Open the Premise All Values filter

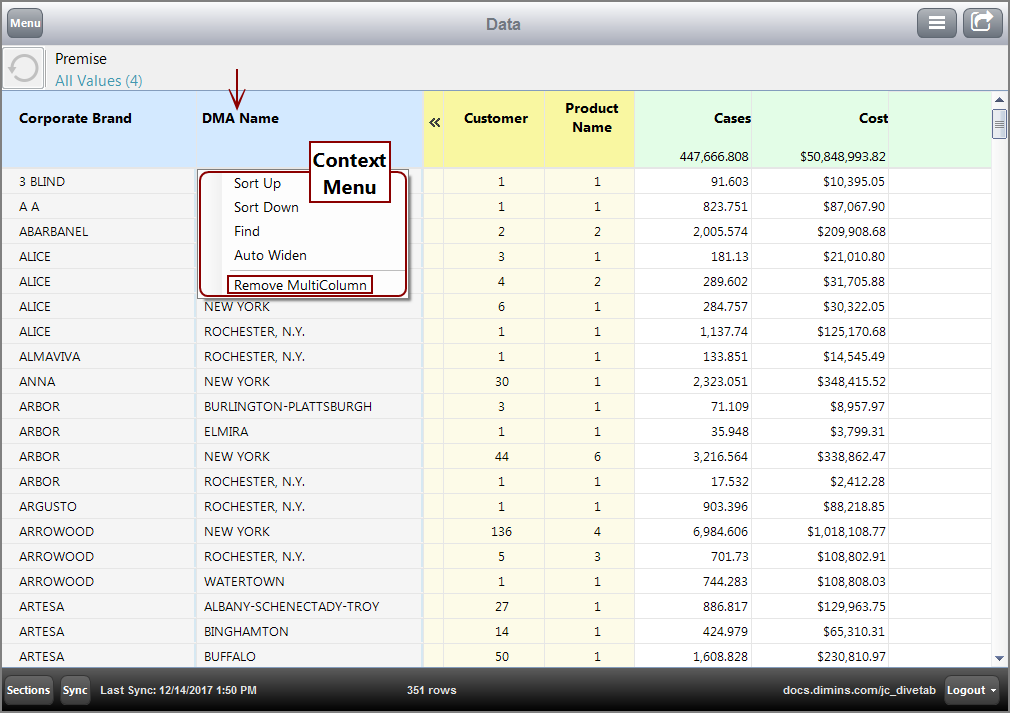98,80
